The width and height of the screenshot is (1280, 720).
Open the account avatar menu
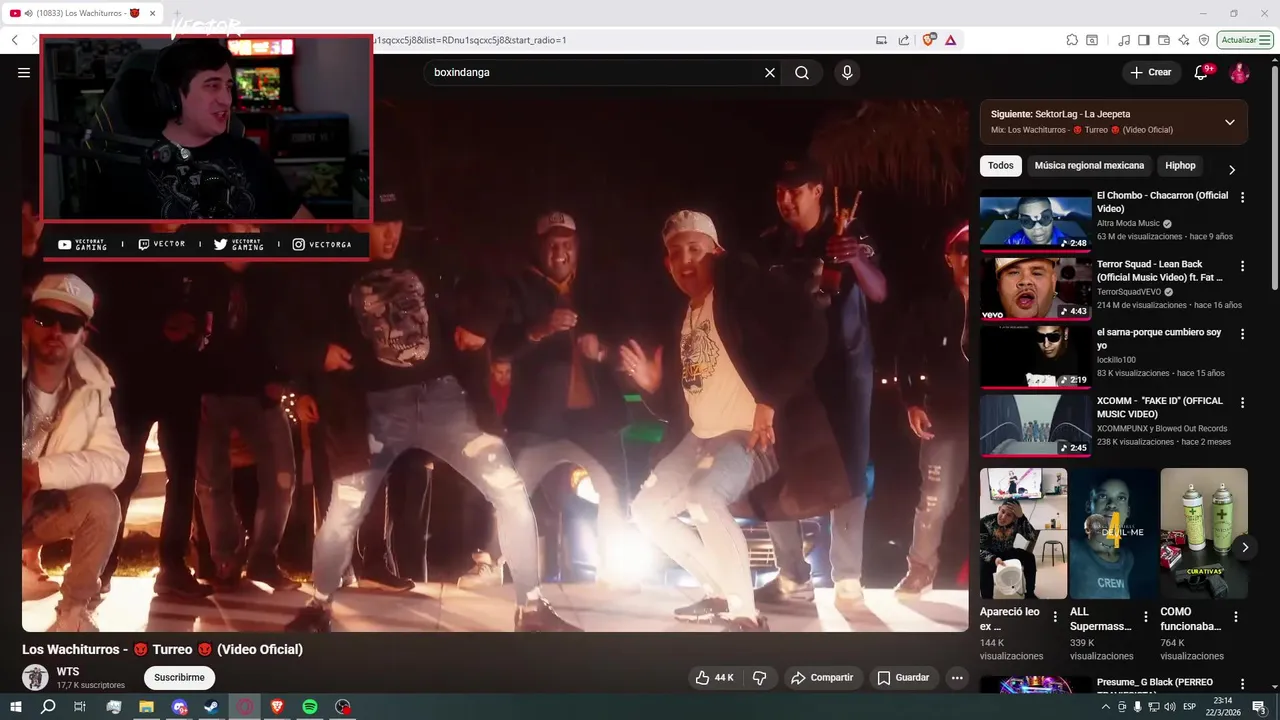click(1239, 72)
